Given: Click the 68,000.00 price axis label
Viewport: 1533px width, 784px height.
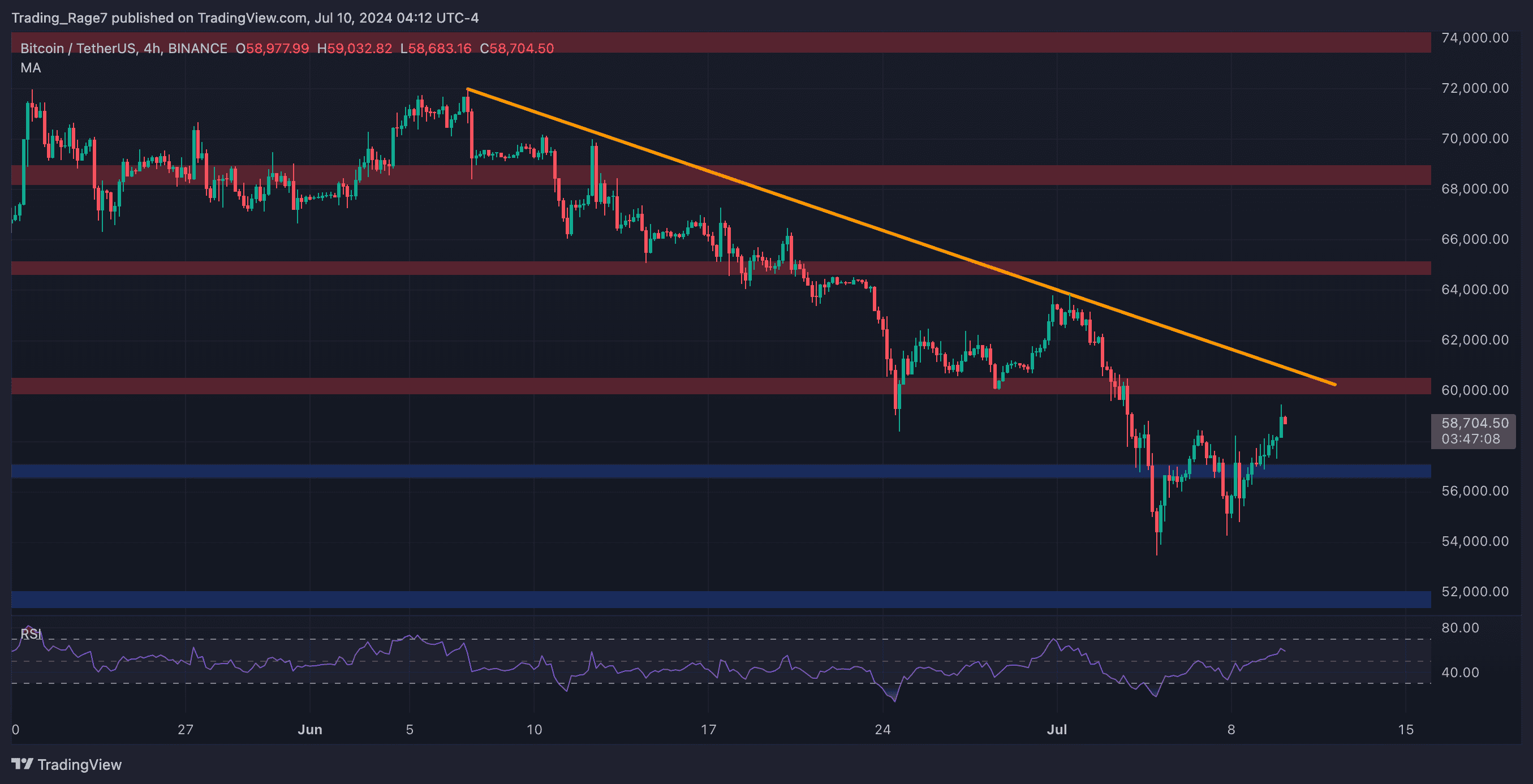Looking at the screenshot, I should click(1475, 189).
